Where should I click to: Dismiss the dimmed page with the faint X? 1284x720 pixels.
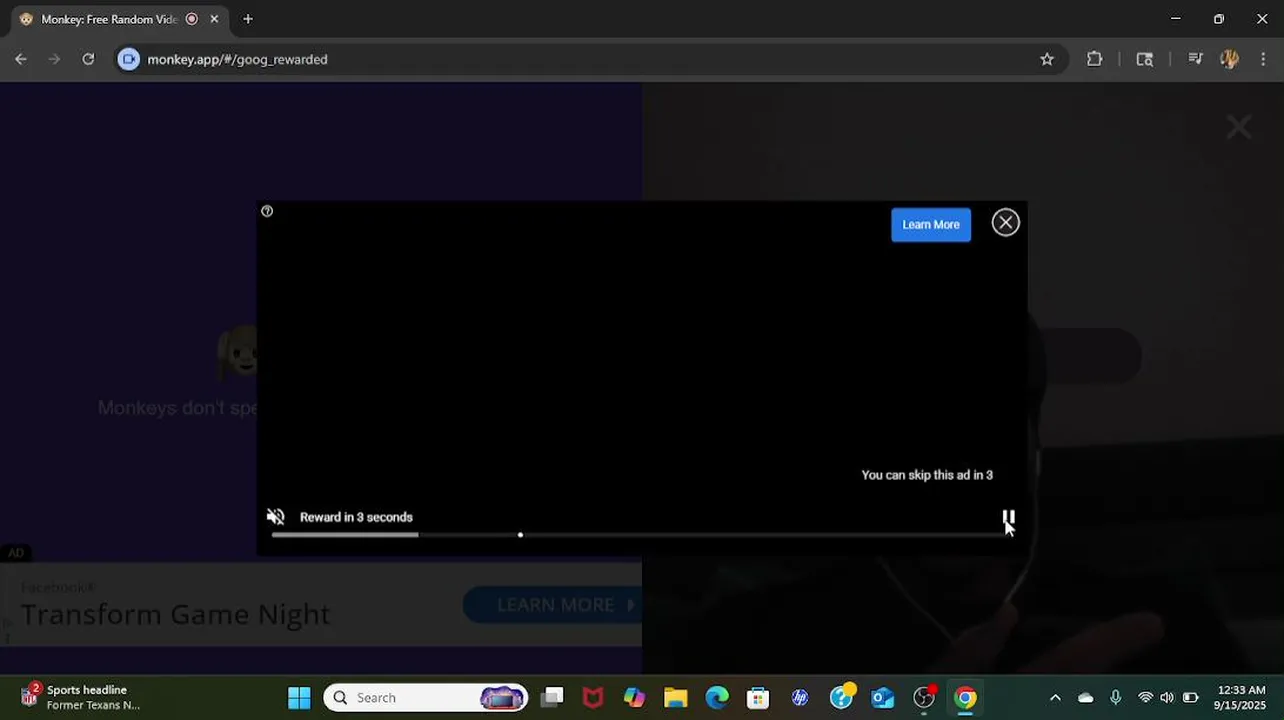click(1239, 127)
